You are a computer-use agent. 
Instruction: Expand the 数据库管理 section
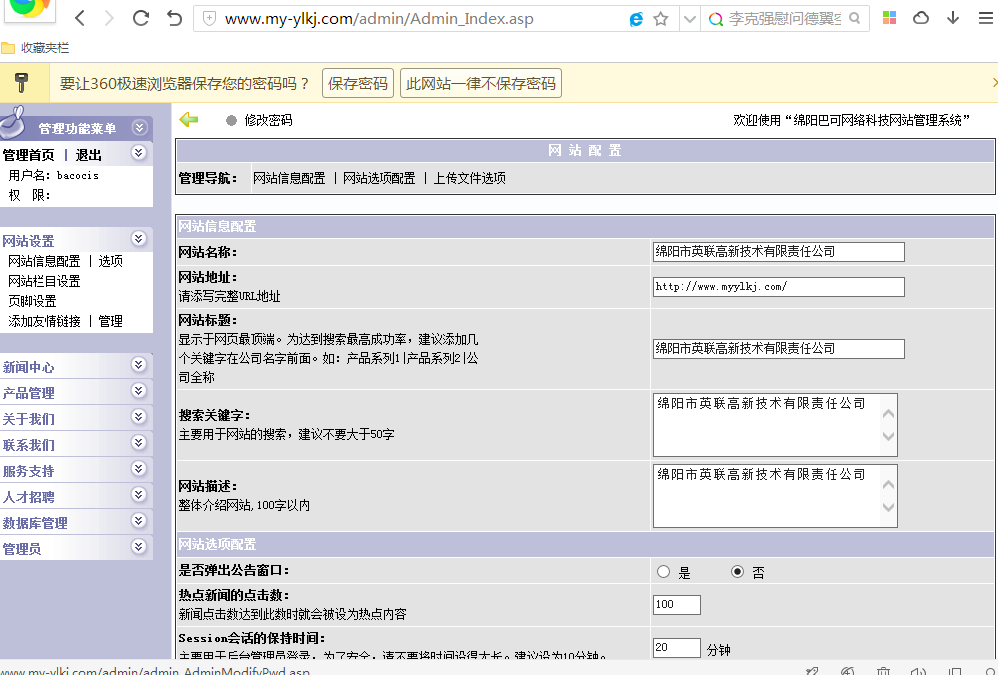138,521
